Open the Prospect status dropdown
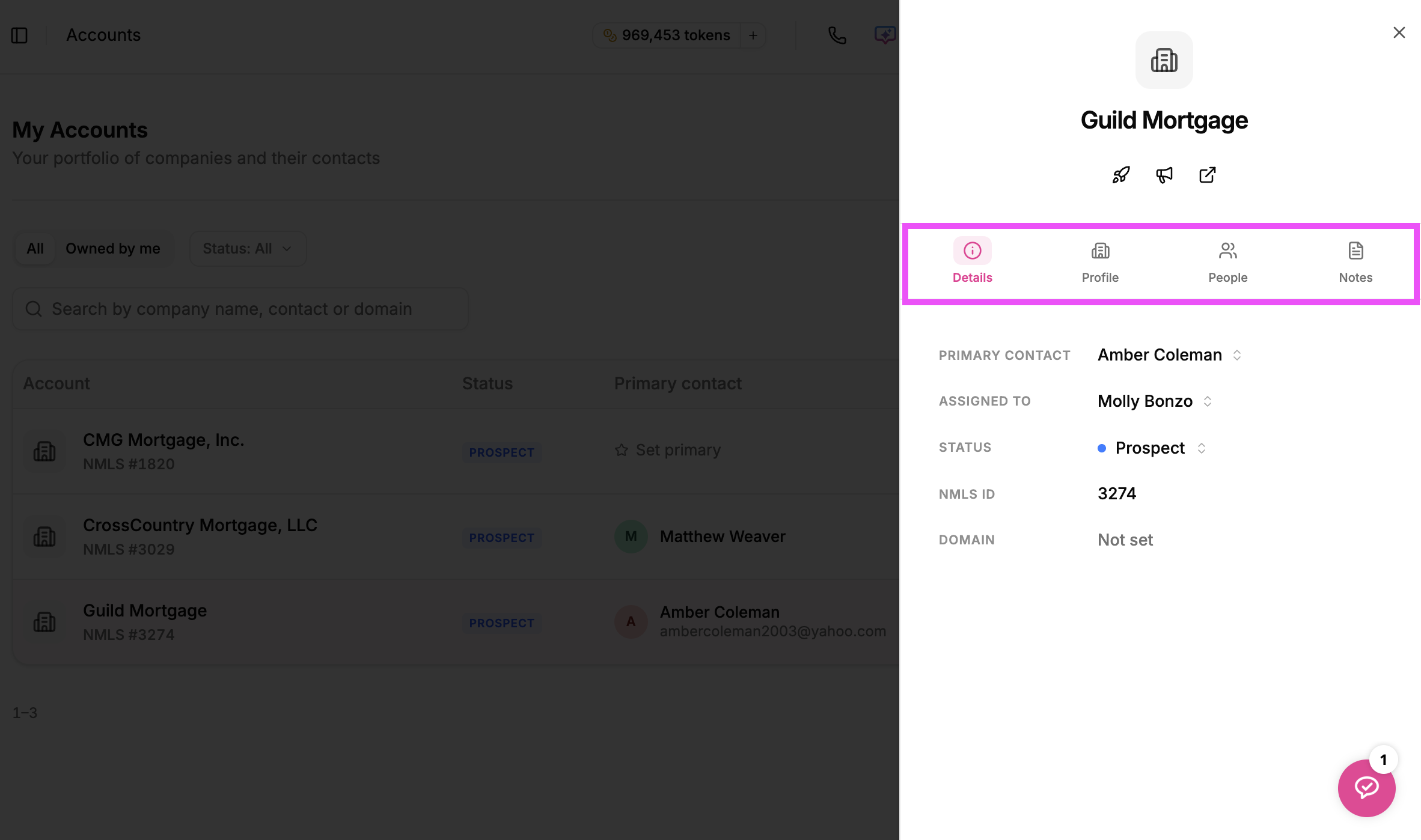1421x840 pixels. pyautogui.click(x=1152, y=448)
